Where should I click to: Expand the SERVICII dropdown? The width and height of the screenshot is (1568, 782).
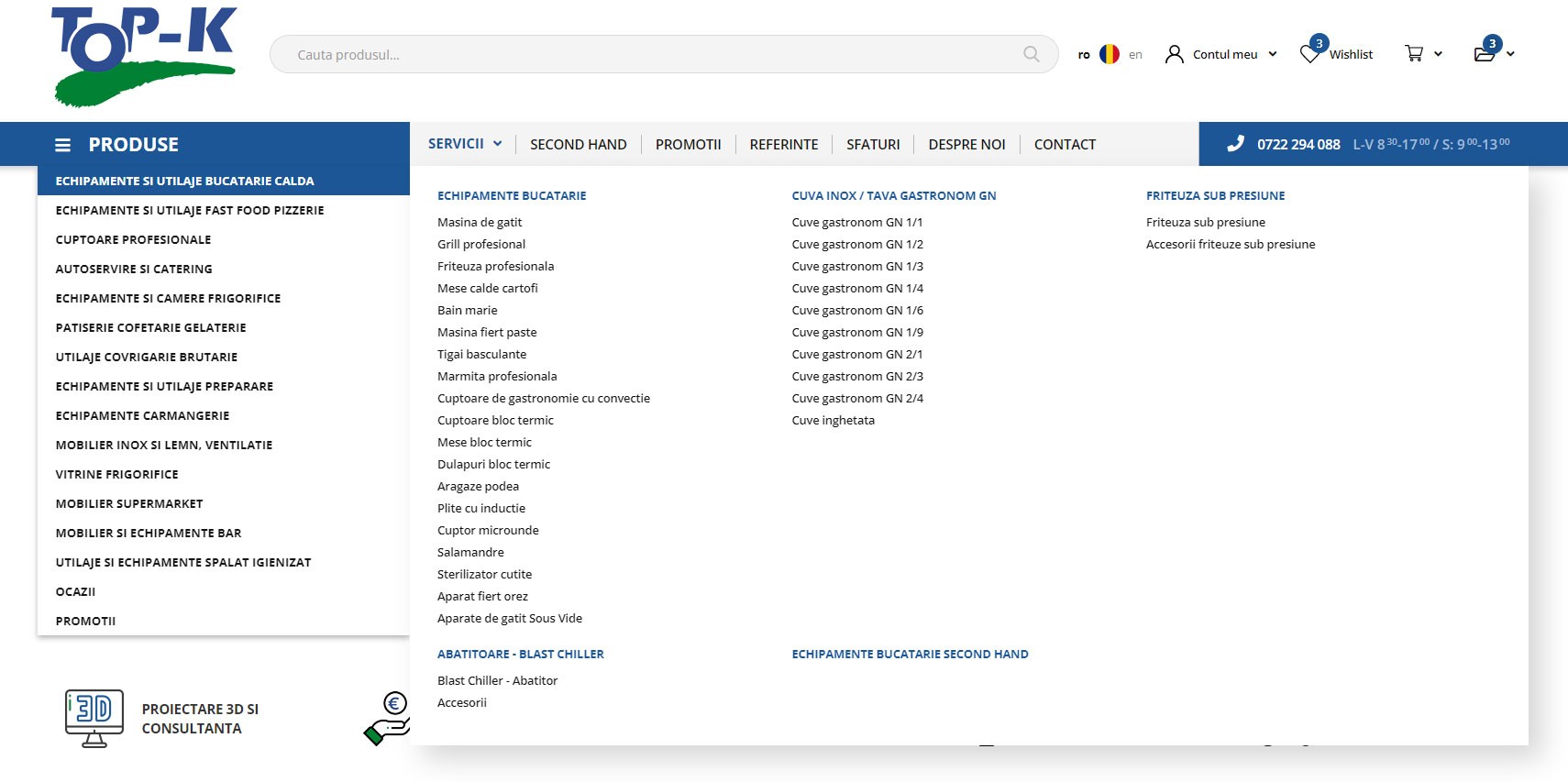[x=465, y=144]
